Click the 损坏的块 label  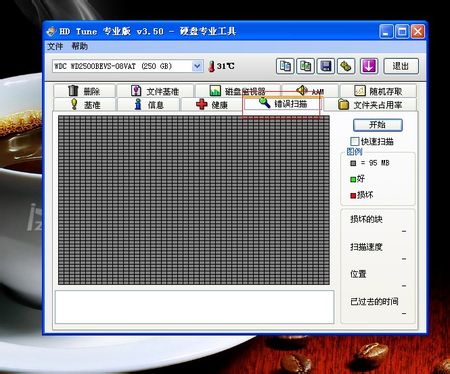click(366, 219)
